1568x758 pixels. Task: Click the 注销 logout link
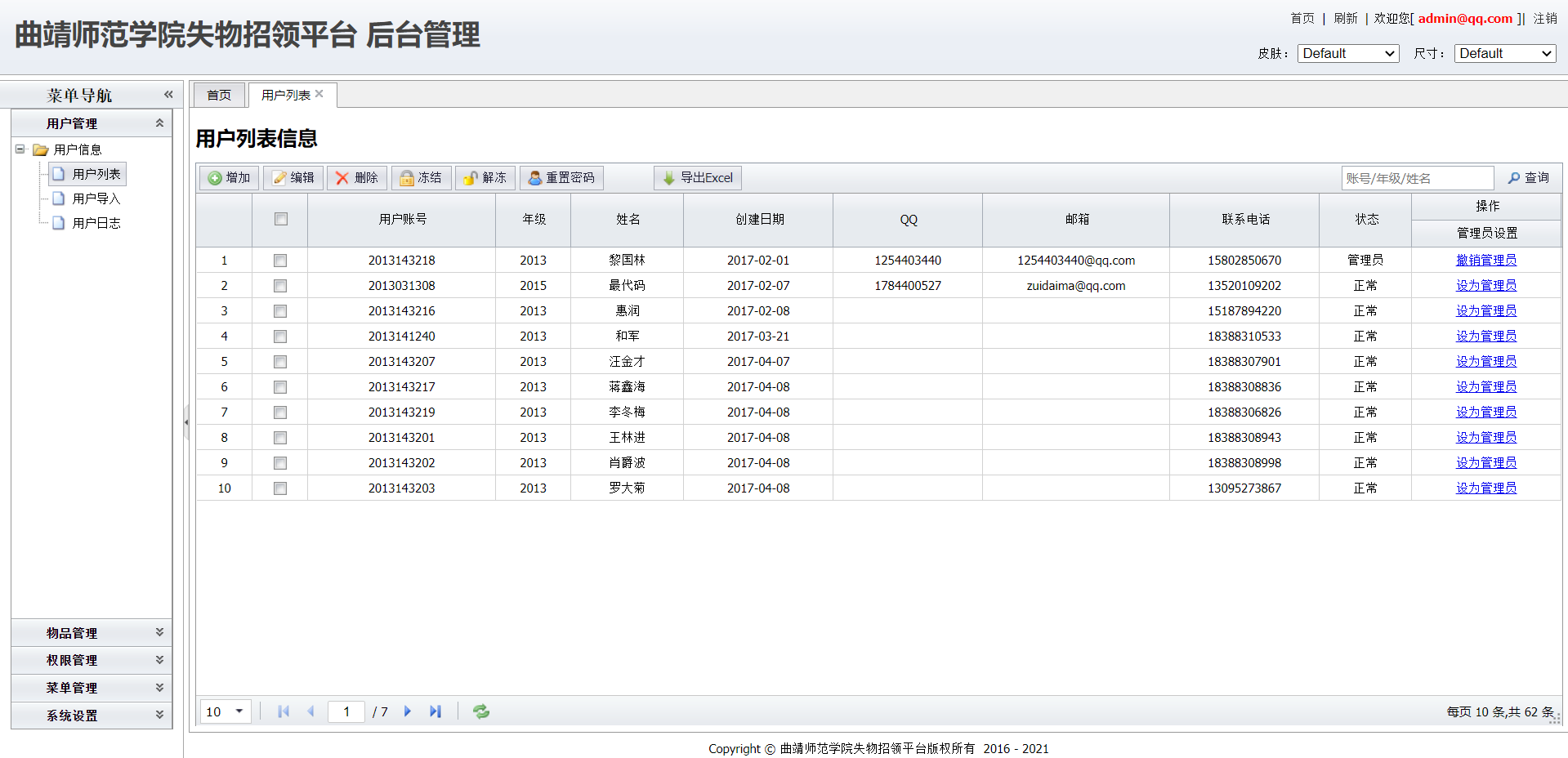[1545, 18]
